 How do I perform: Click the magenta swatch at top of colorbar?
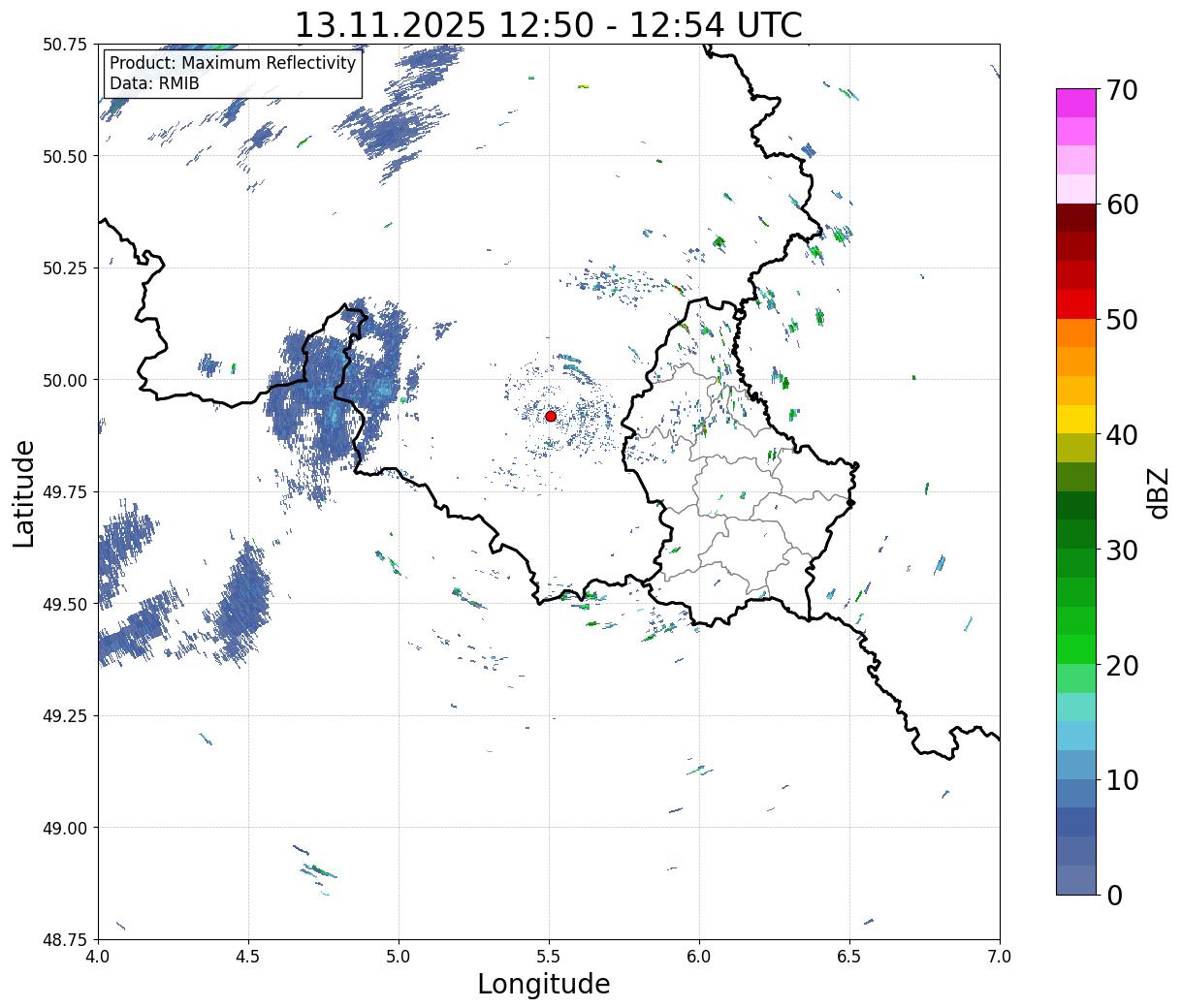(x=1076, y=103)
